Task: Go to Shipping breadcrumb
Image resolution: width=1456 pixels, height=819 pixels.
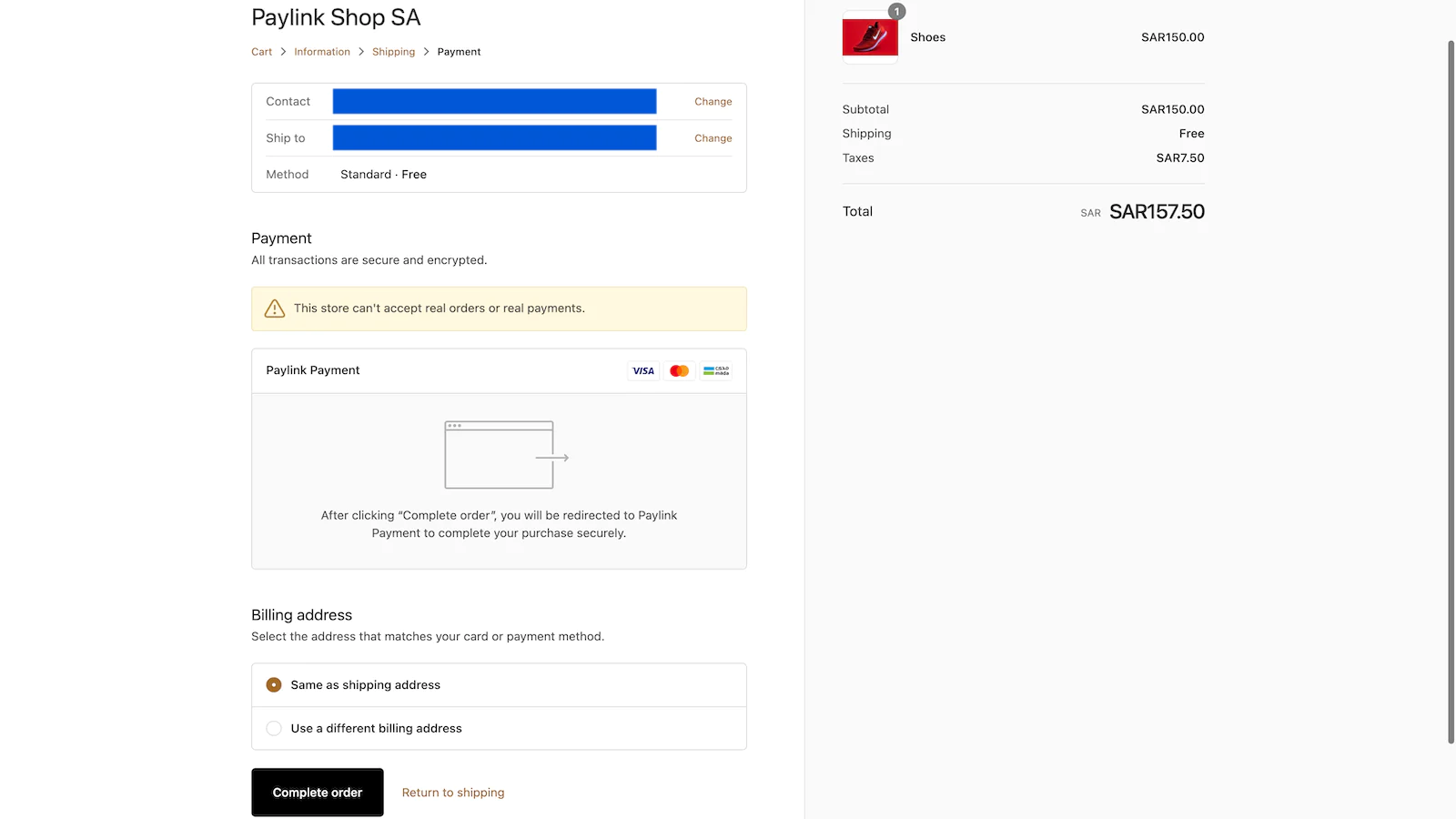Action: (x=393, y=52)
